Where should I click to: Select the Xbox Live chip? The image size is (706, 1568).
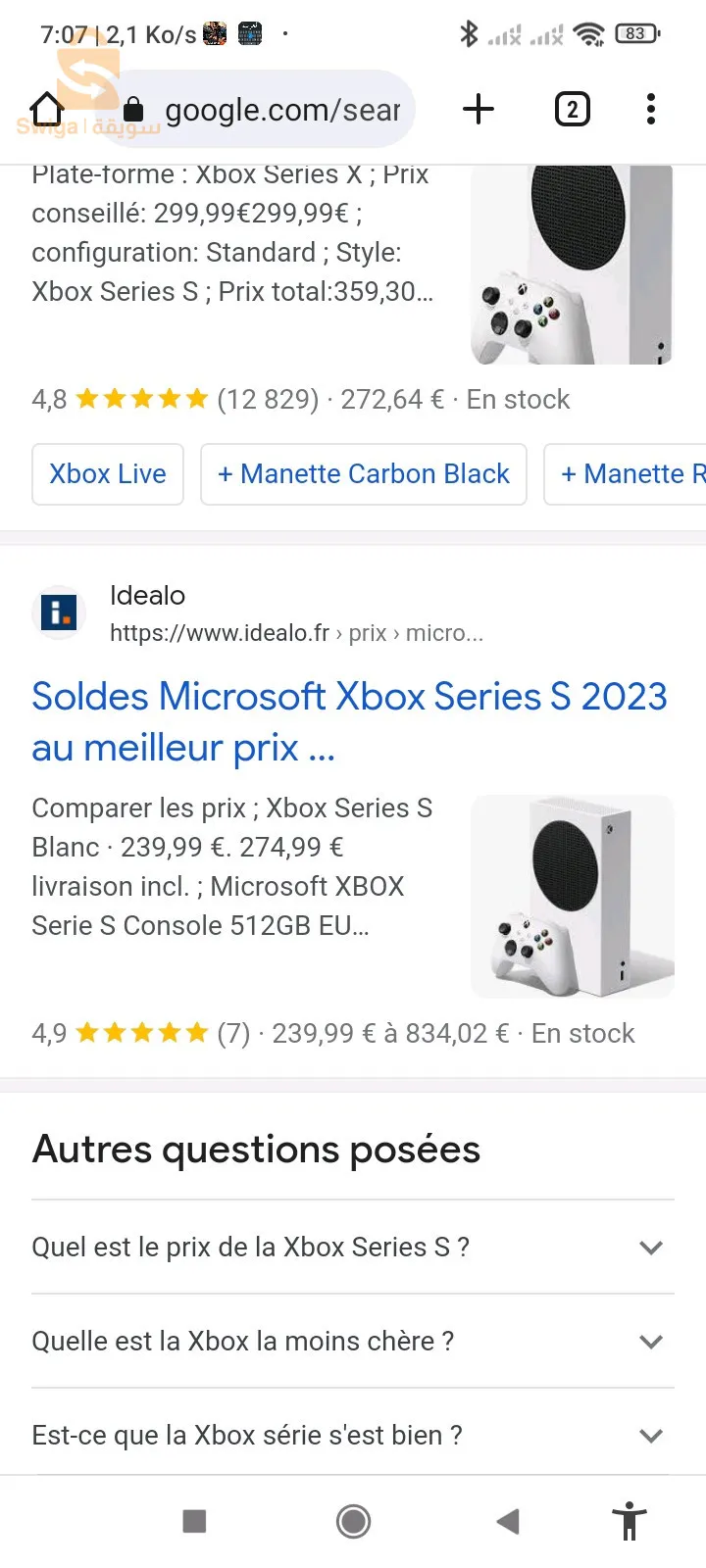tap(108, 474)
